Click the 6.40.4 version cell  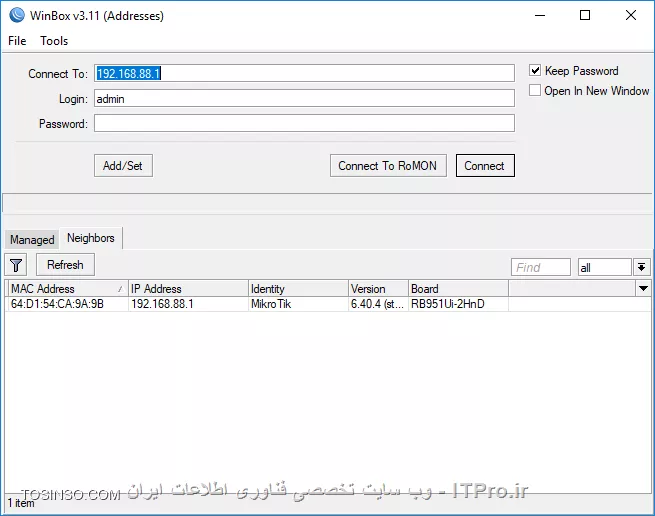click(x=377, y=304)
